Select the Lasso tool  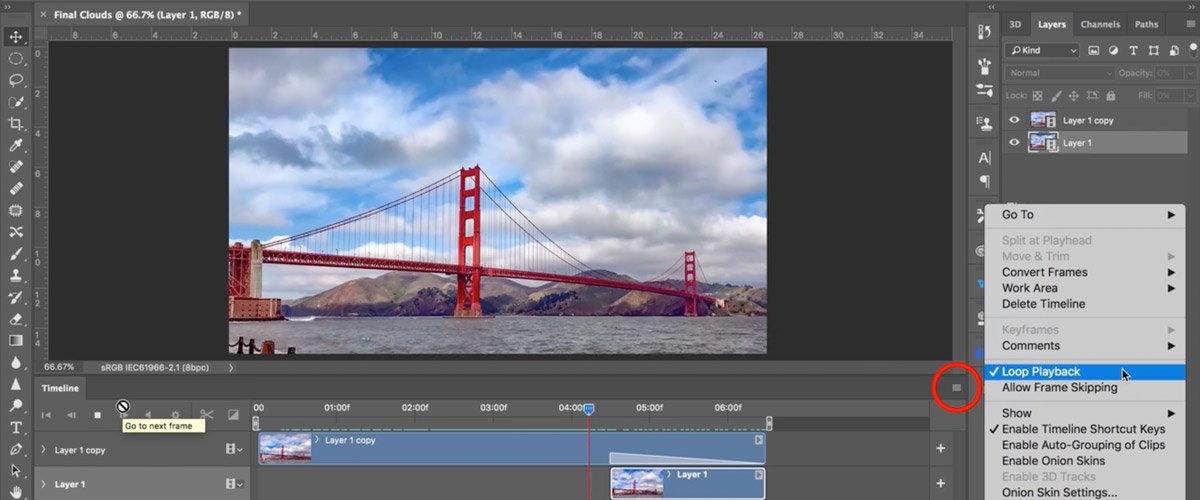click(x=16, y=80)
